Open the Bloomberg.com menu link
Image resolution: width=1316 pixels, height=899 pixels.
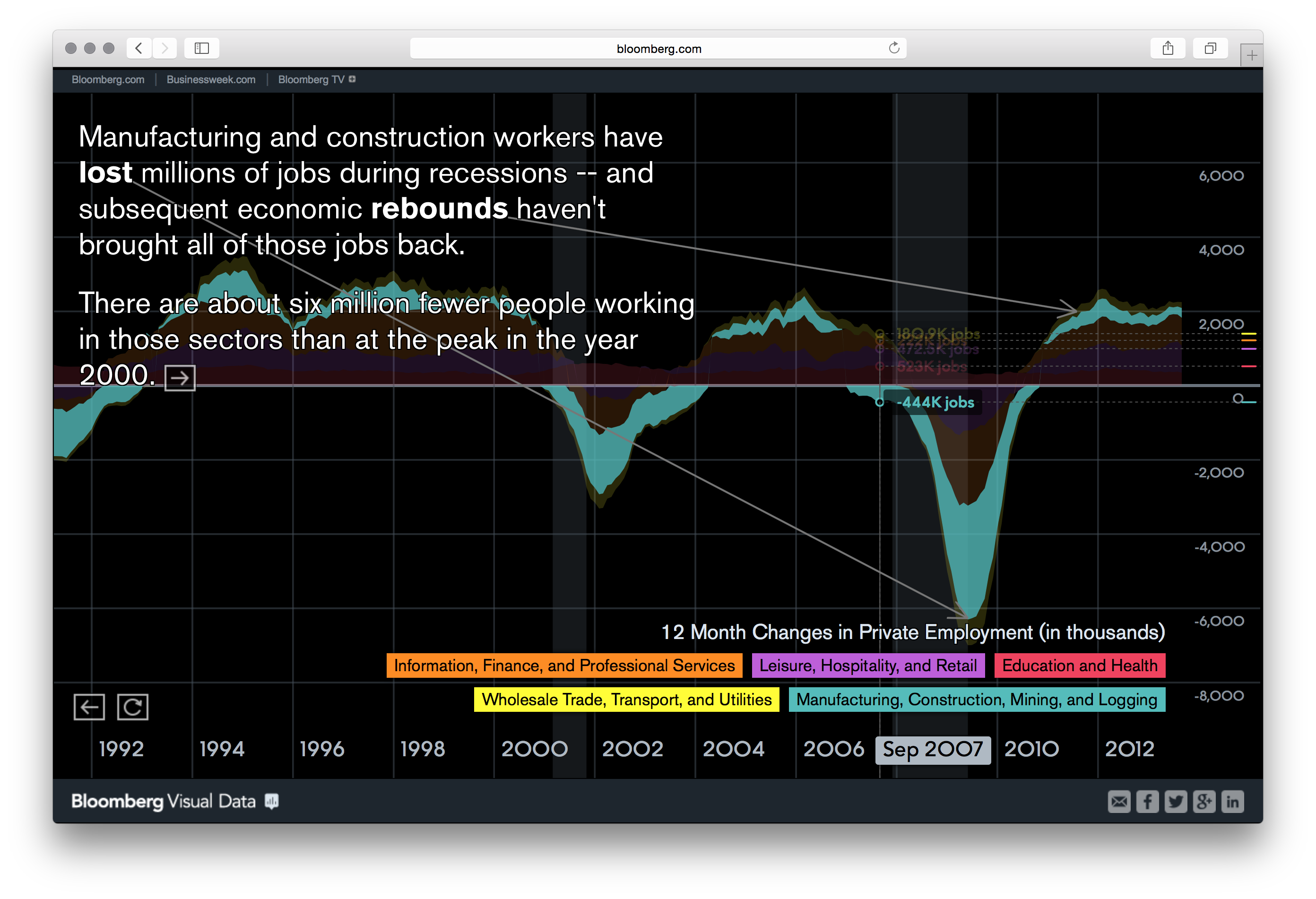(x=108, y=80)
